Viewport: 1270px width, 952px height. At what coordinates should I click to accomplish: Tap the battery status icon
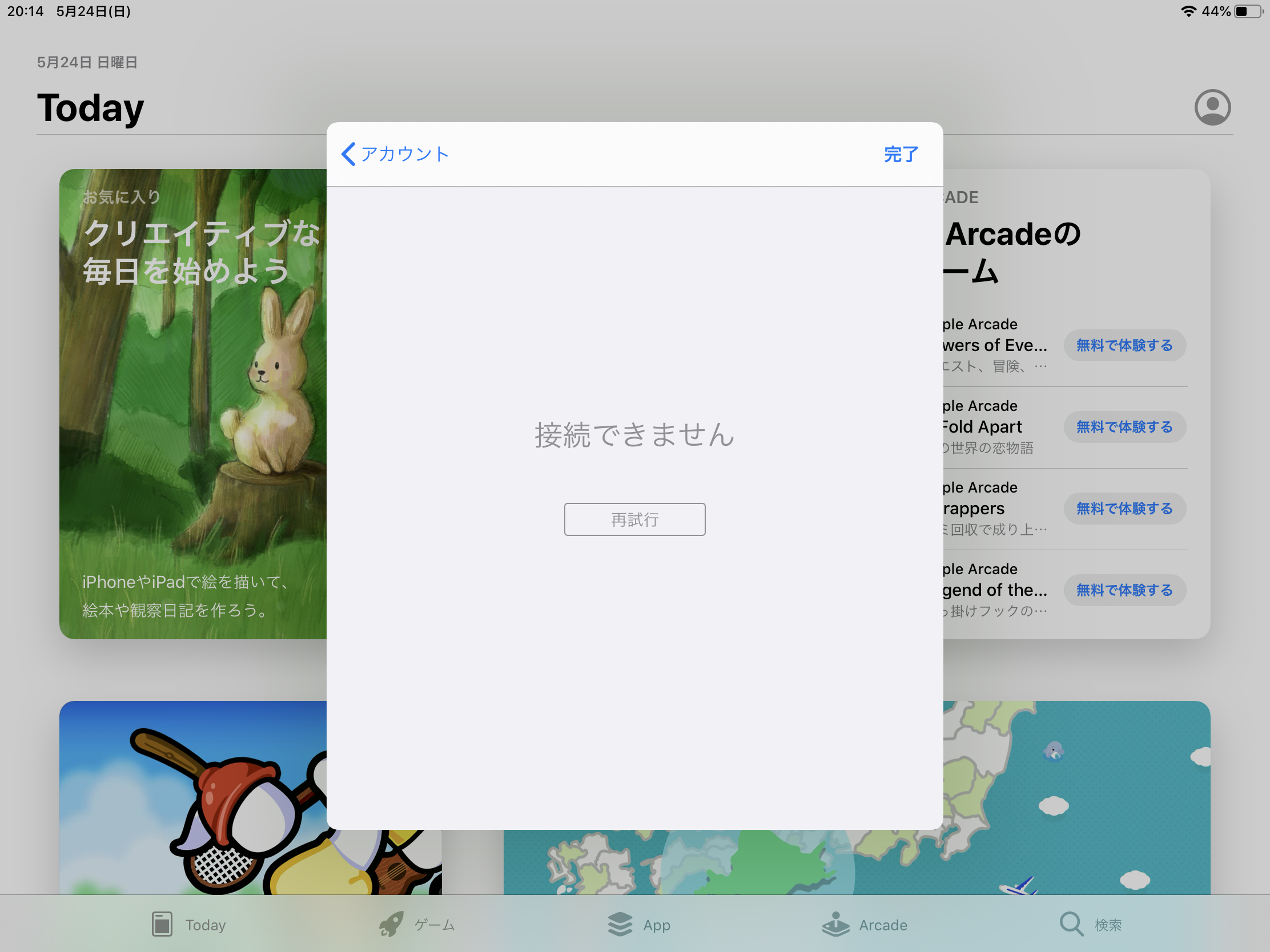pyautogui.click(x=1248, y=11)
